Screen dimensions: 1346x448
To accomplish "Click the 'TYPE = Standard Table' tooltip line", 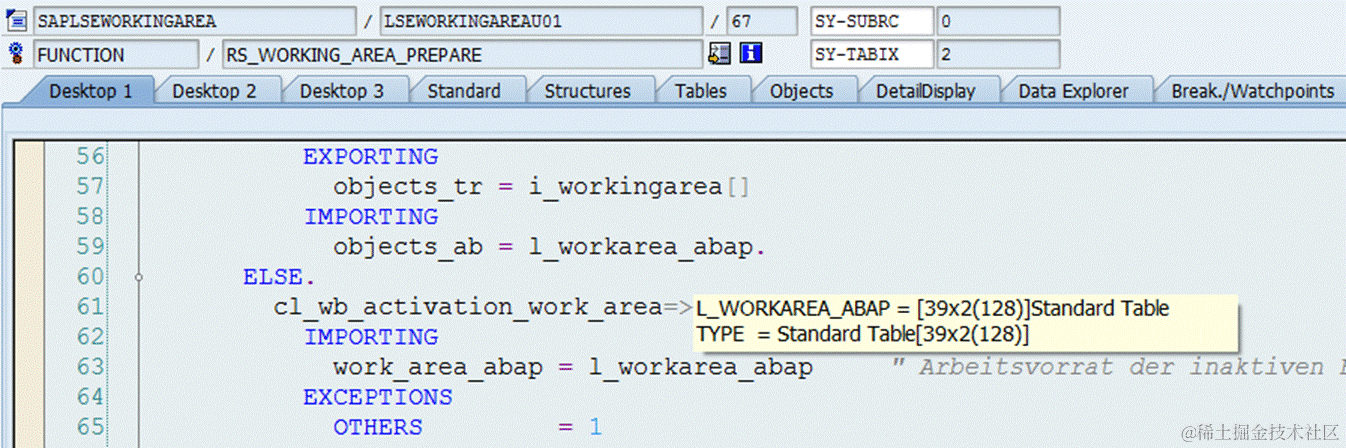I will 863,334.
